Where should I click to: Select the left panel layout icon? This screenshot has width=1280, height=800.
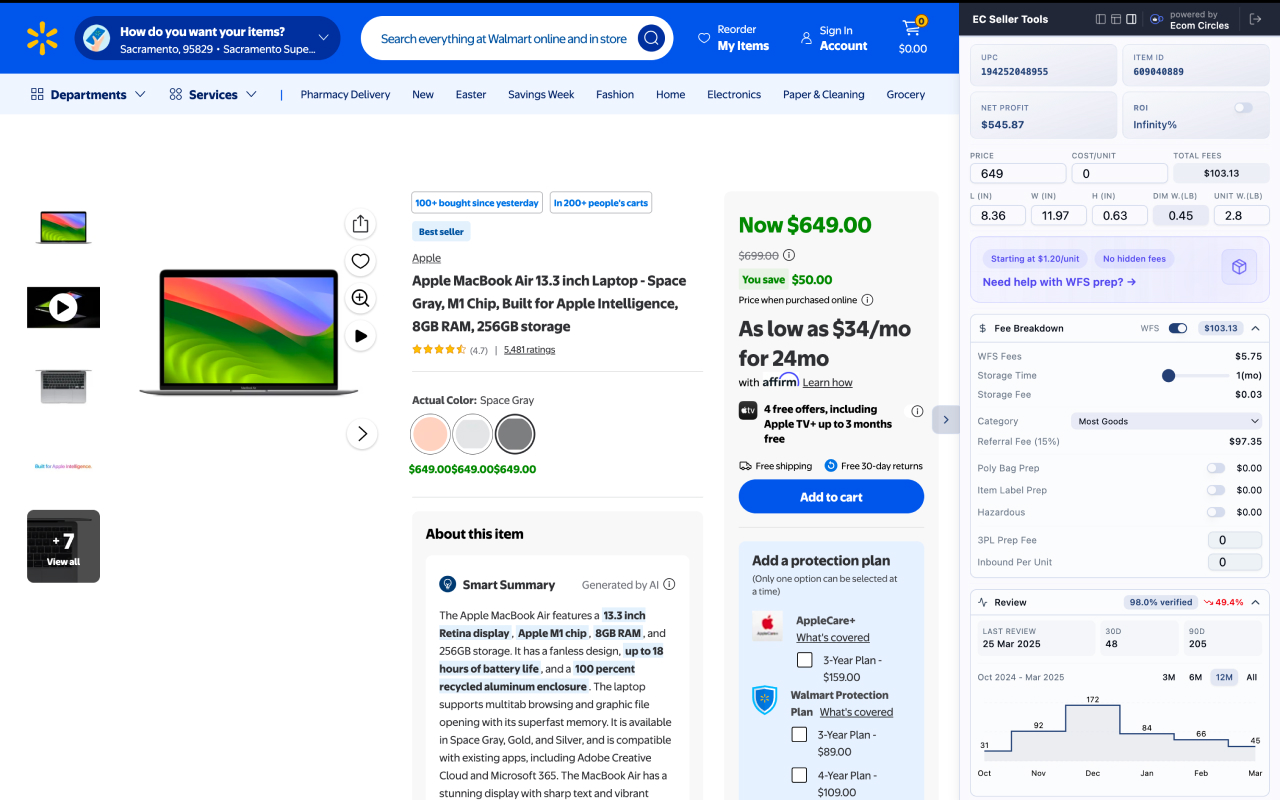[1101, 19]
